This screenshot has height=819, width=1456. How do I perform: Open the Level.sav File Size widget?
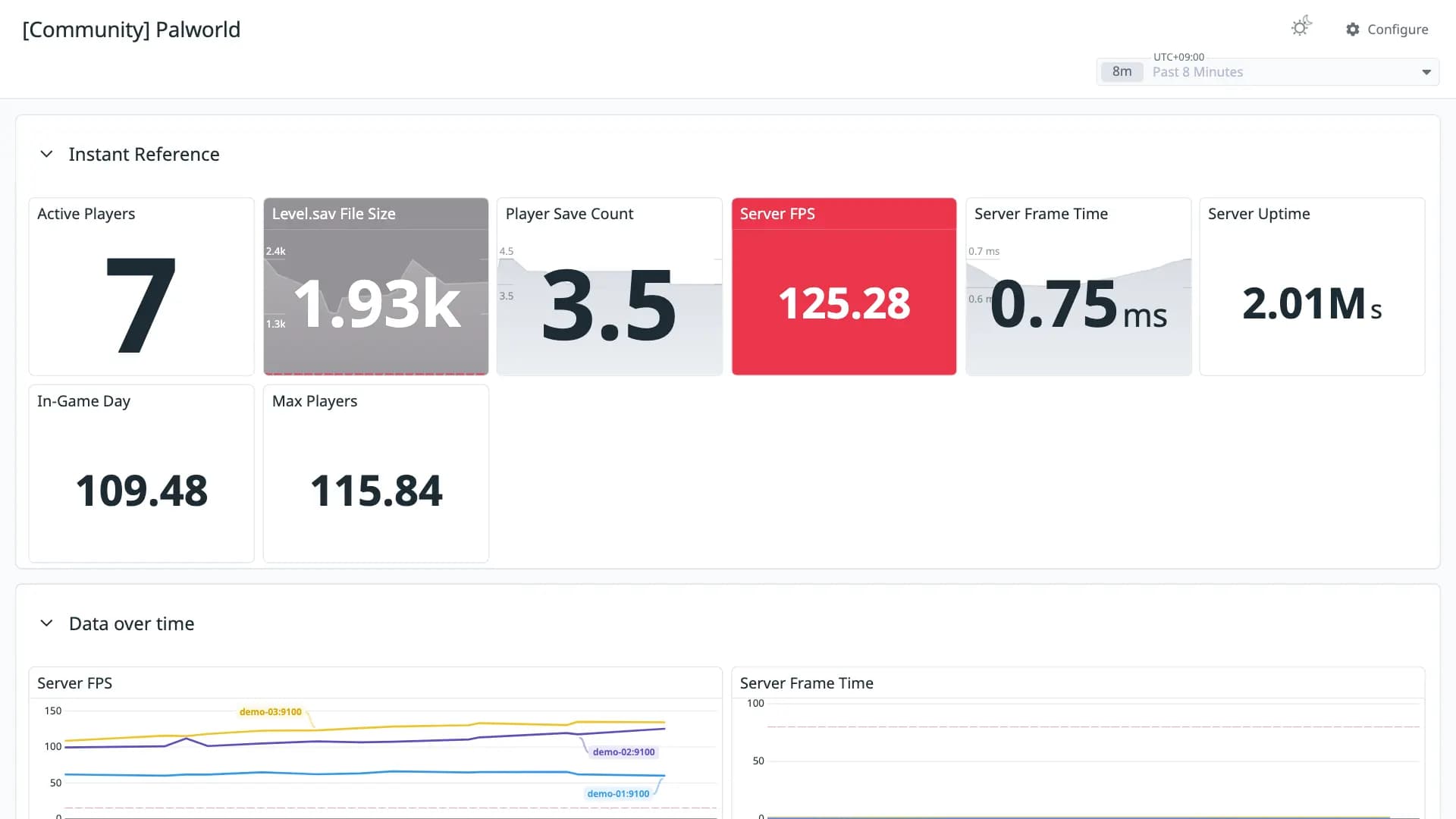click(x=376, y=287)
